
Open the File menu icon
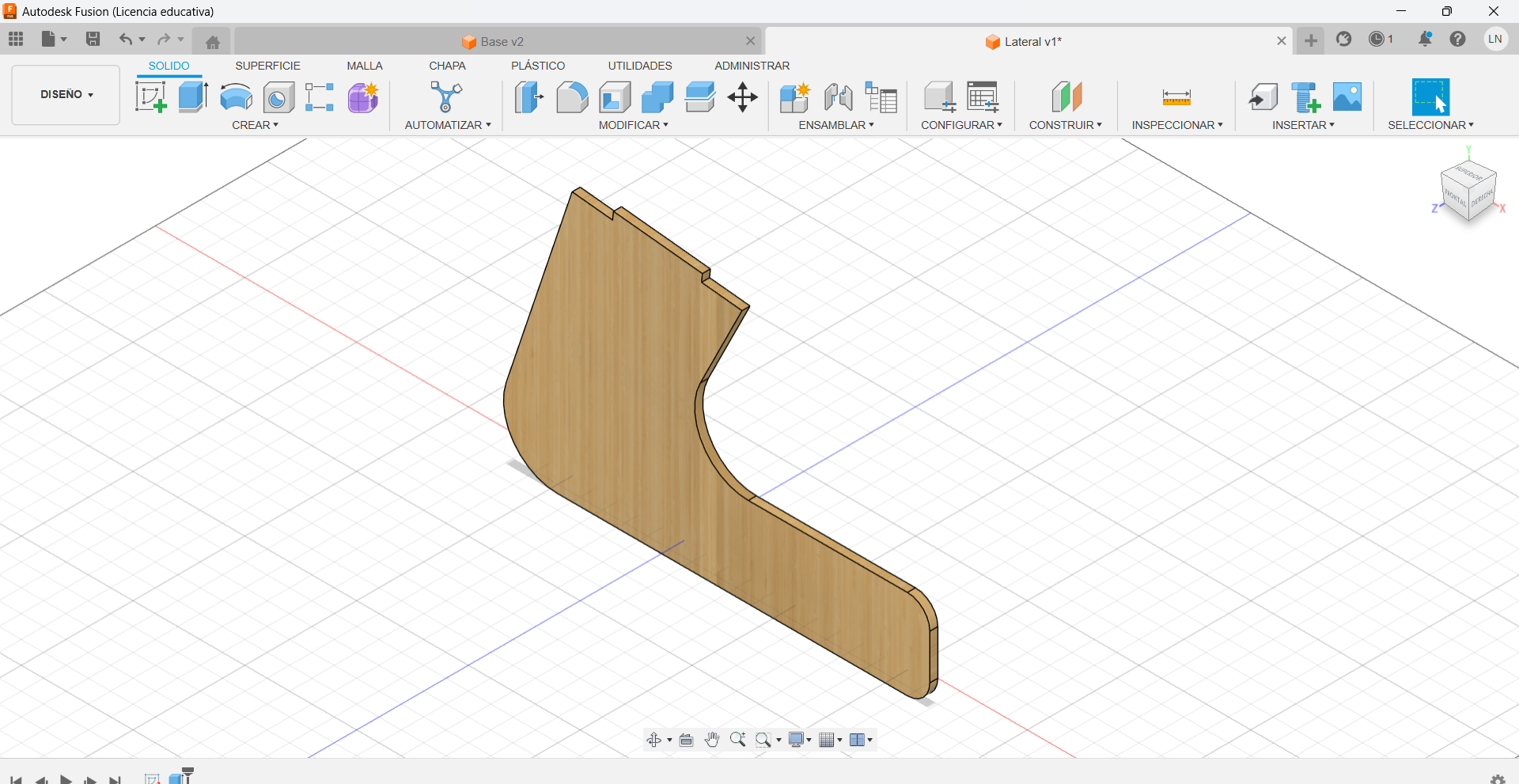[54, 39]
